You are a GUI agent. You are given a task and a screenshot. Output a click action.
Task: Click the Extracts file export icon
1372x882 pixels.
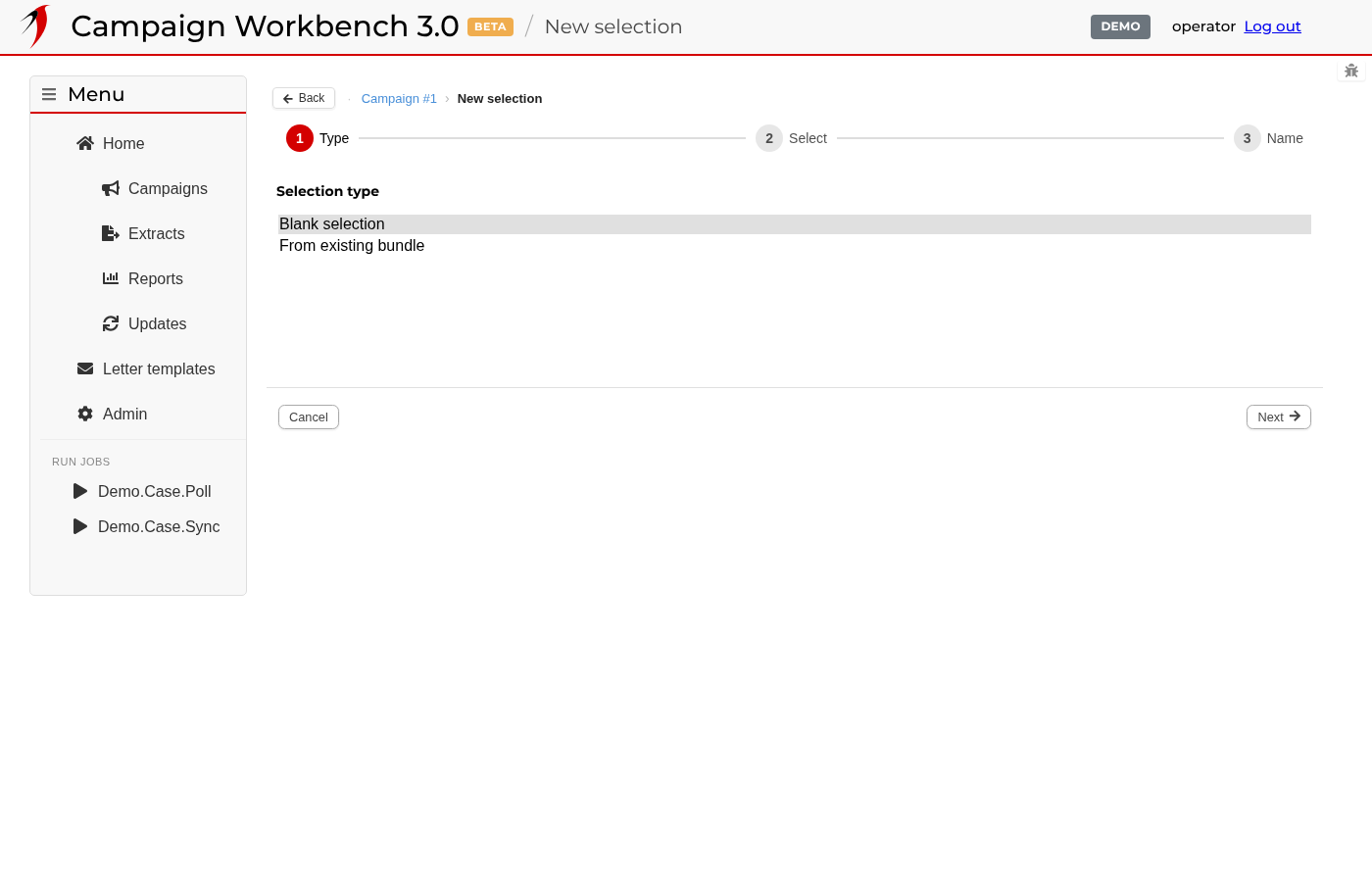pos(111,233)
